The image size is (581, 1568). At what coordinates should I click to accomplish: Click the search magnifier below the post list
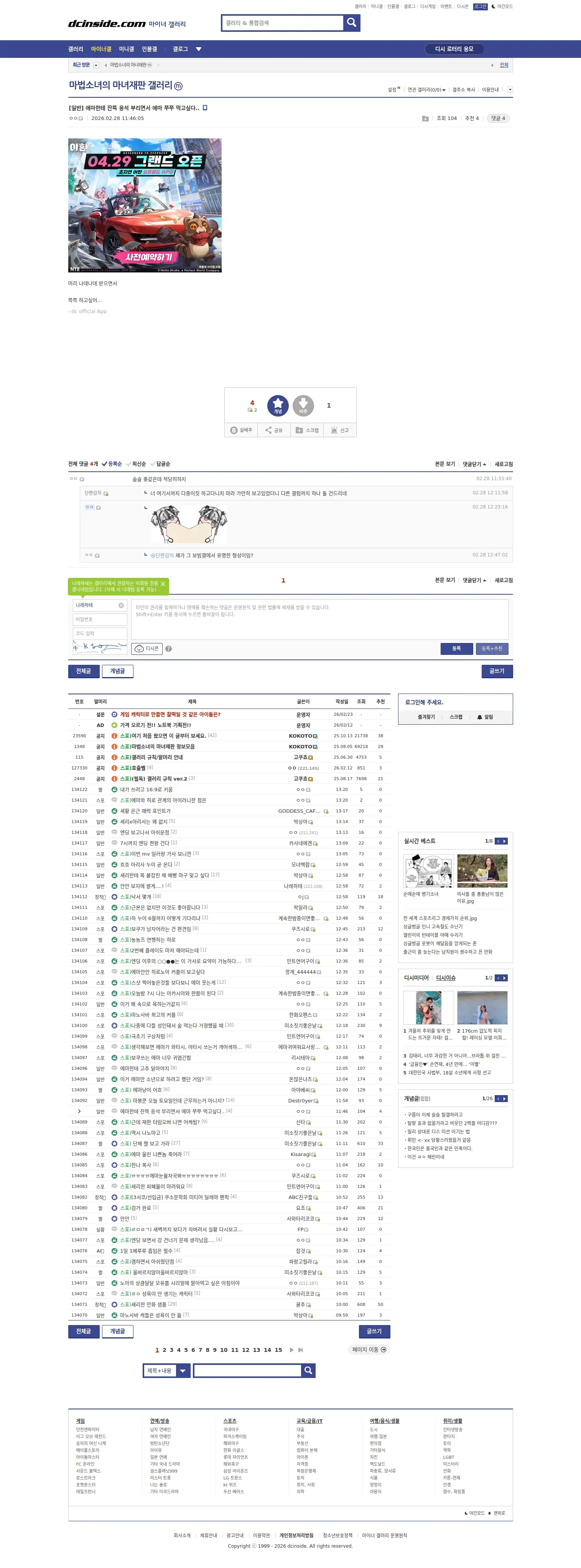(308, 1371)
